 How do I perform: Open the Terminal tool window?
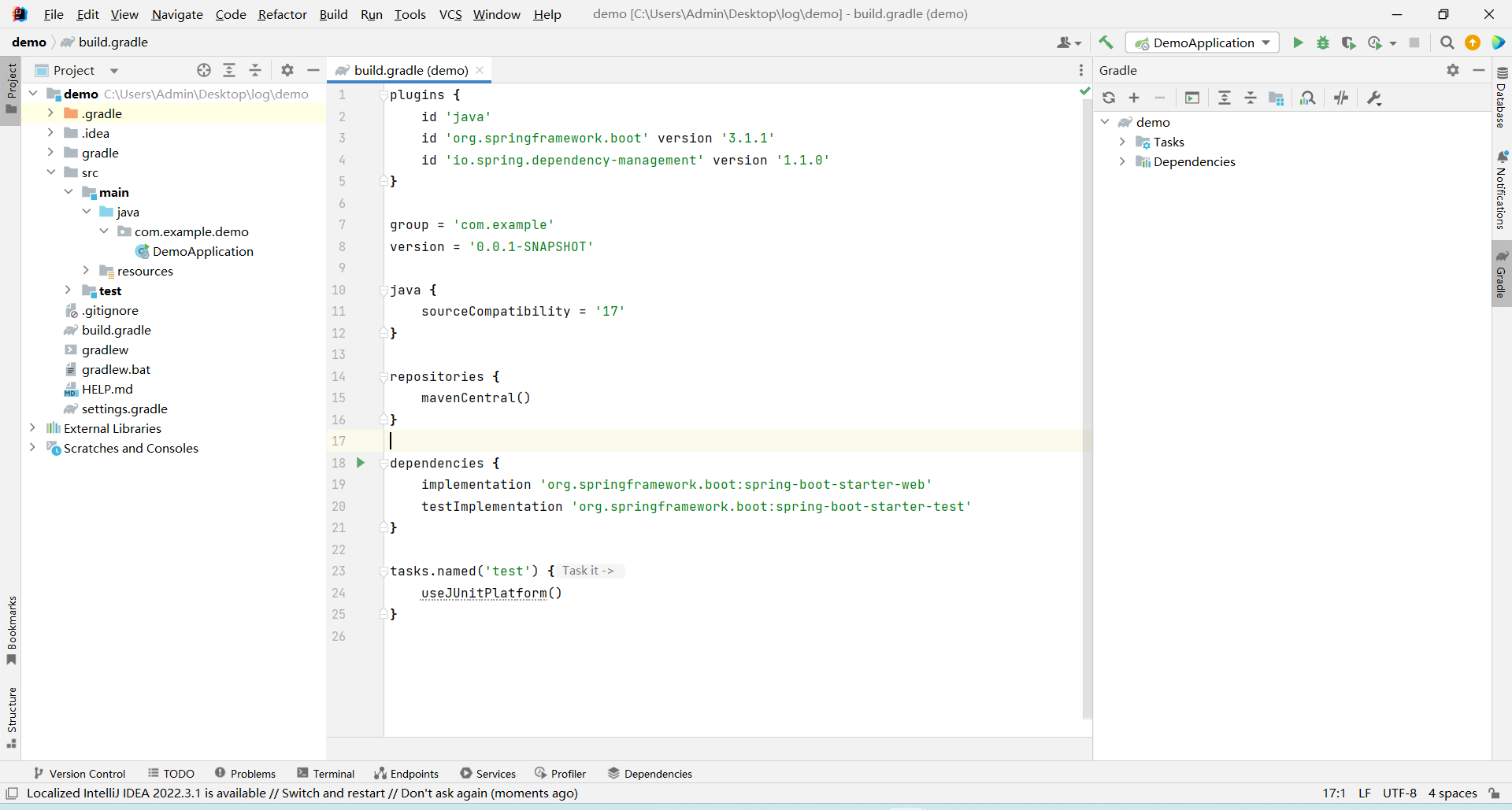pyautogui.click(x=326, y=774)
